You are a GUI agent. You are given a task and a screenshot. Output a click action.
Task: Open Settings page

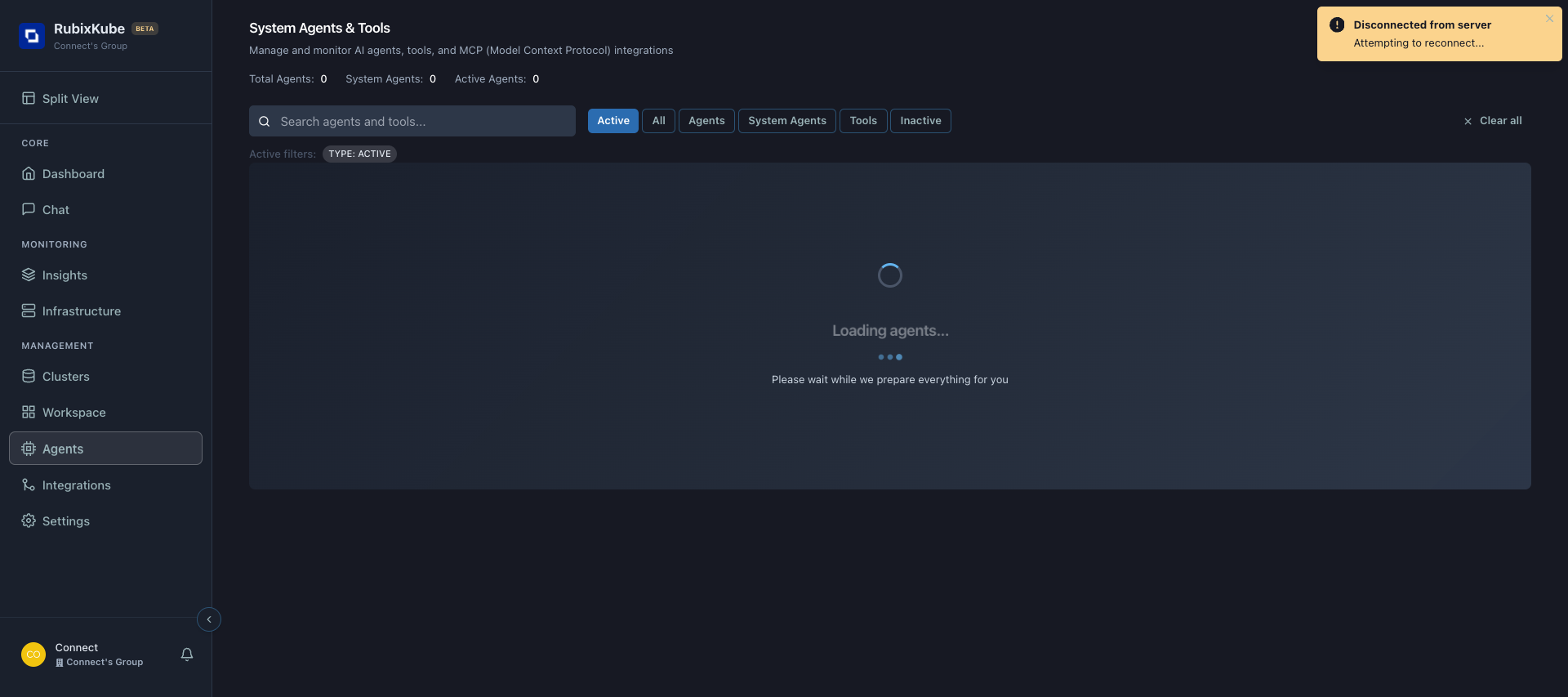(105, 521)
